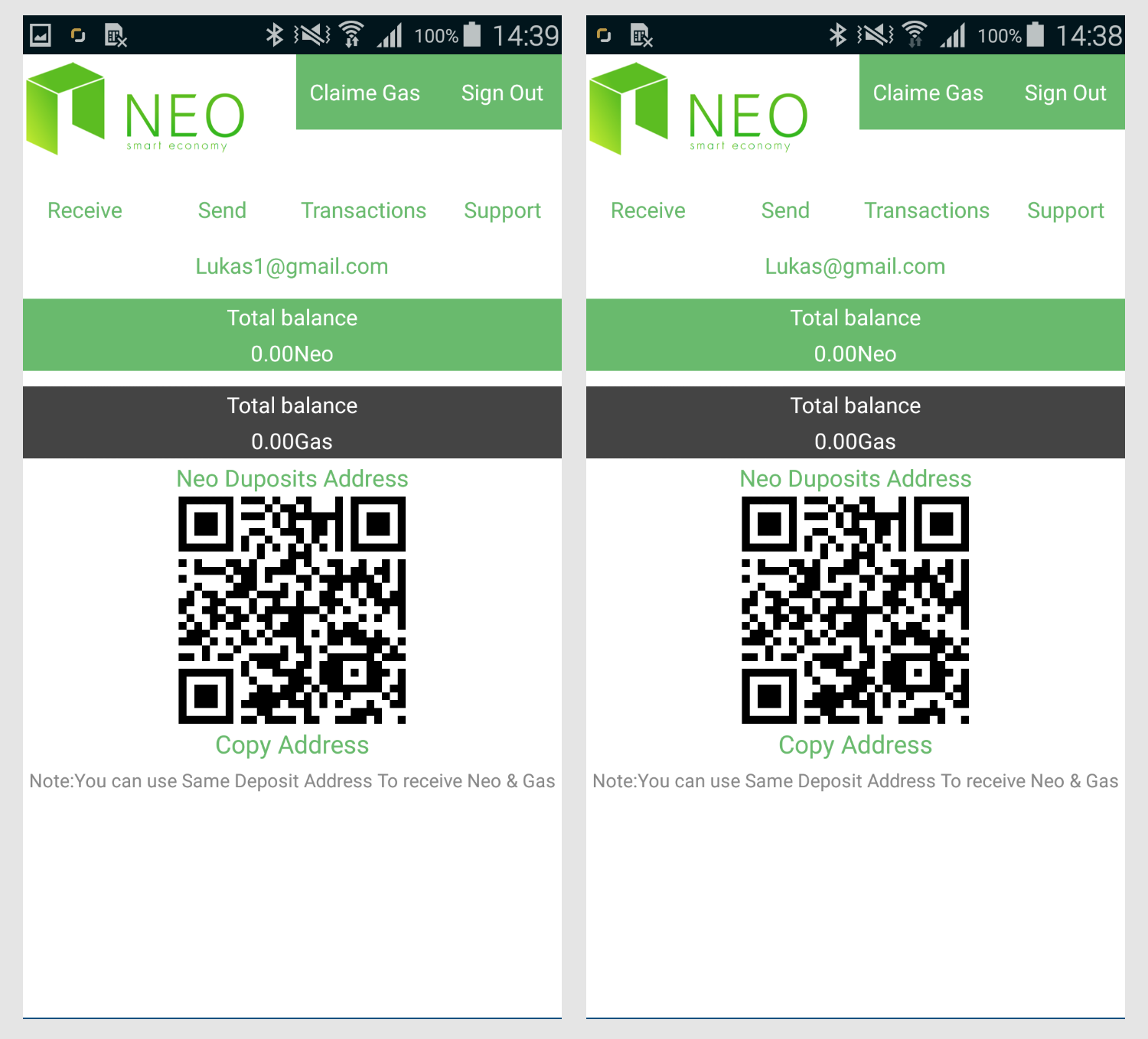Copy the Neo deposit address for Lukas1
The height and width of the screenshot is (1039, 1148).
tap(292, 744)
